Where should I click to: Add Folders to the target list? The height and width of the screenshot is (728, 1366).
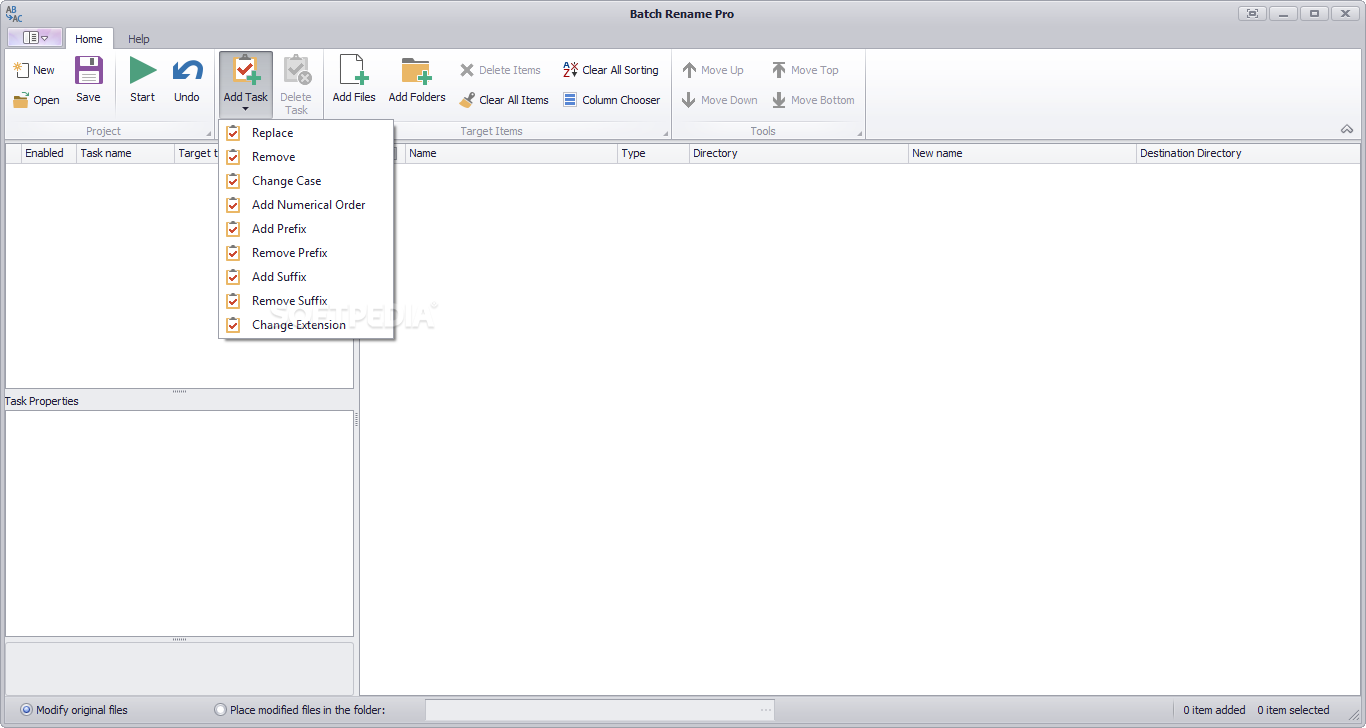click(417, 80)
